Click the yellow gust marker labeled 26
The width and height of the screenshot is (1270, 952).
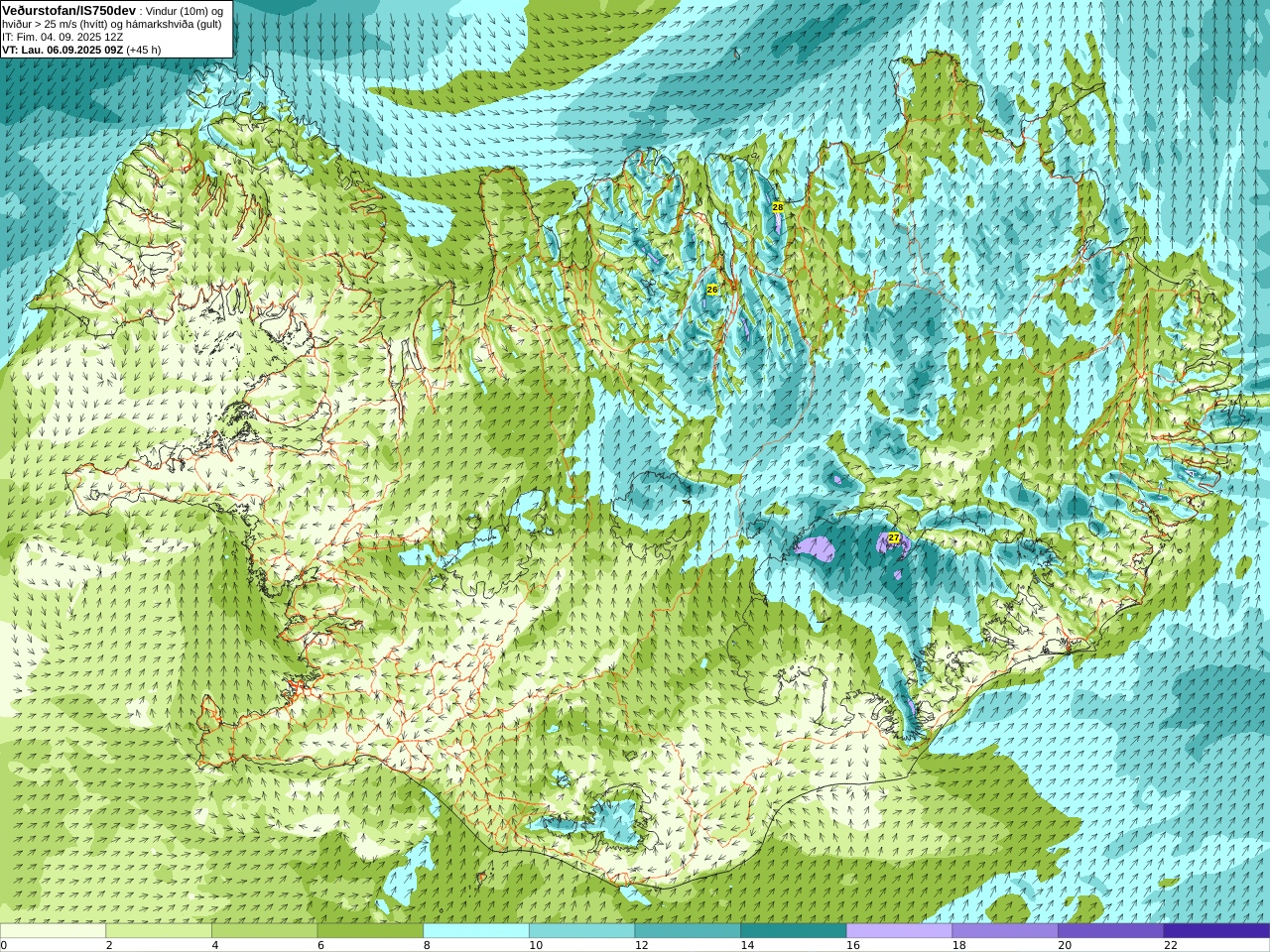711,290
